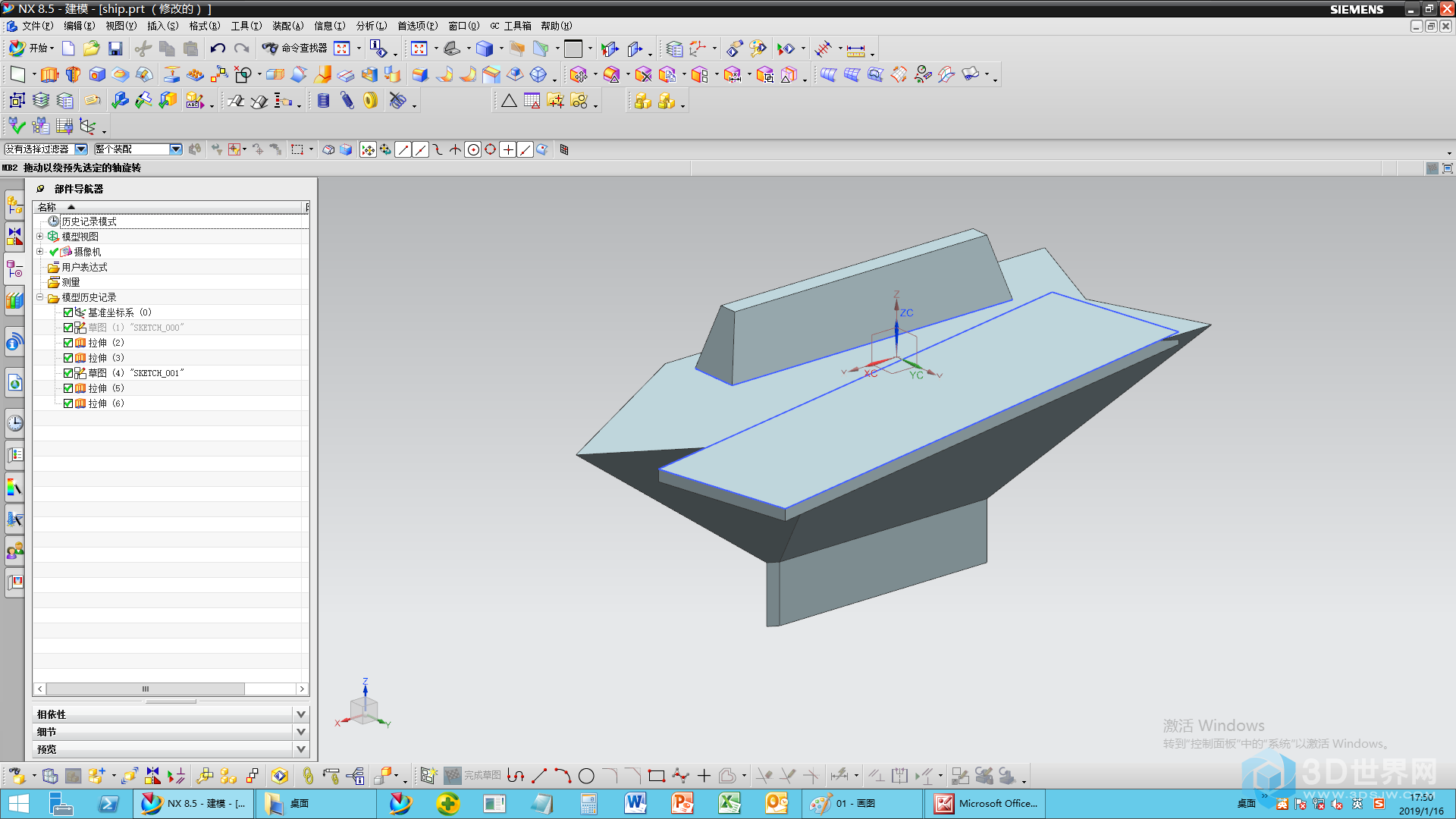Toggle the 摄像机 green check mark
Screen dimensions: 1456x819
pyautogui.click(x=54, y=252)
